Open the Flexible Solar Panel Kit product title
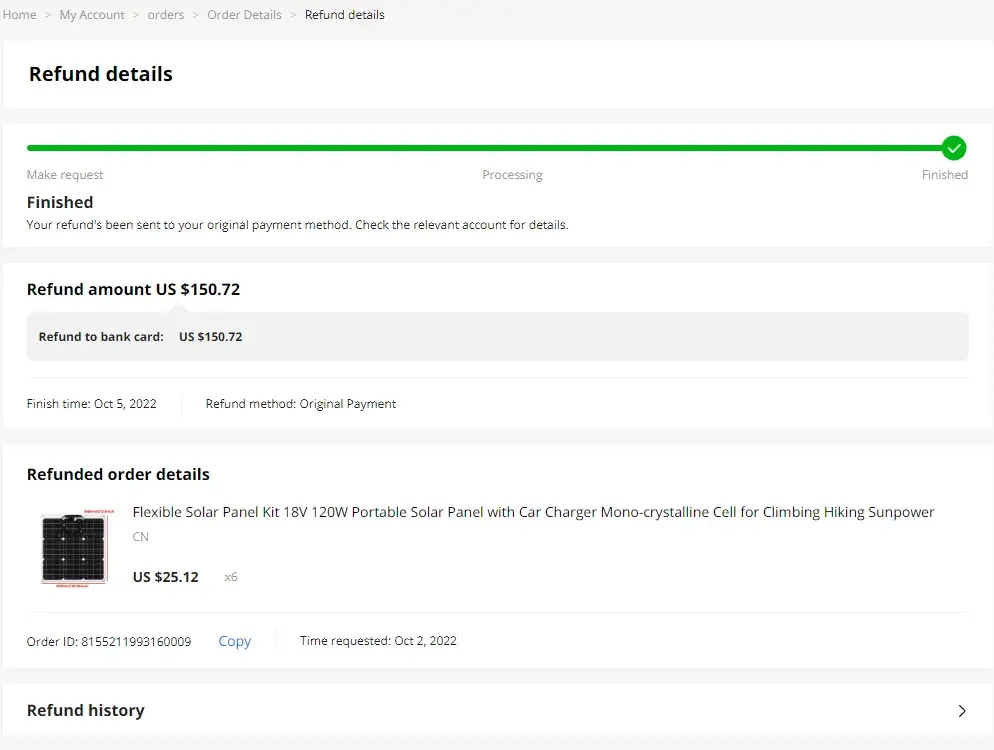Image resolution: width=994 pixels, height=750 pixels. point(533,512)
